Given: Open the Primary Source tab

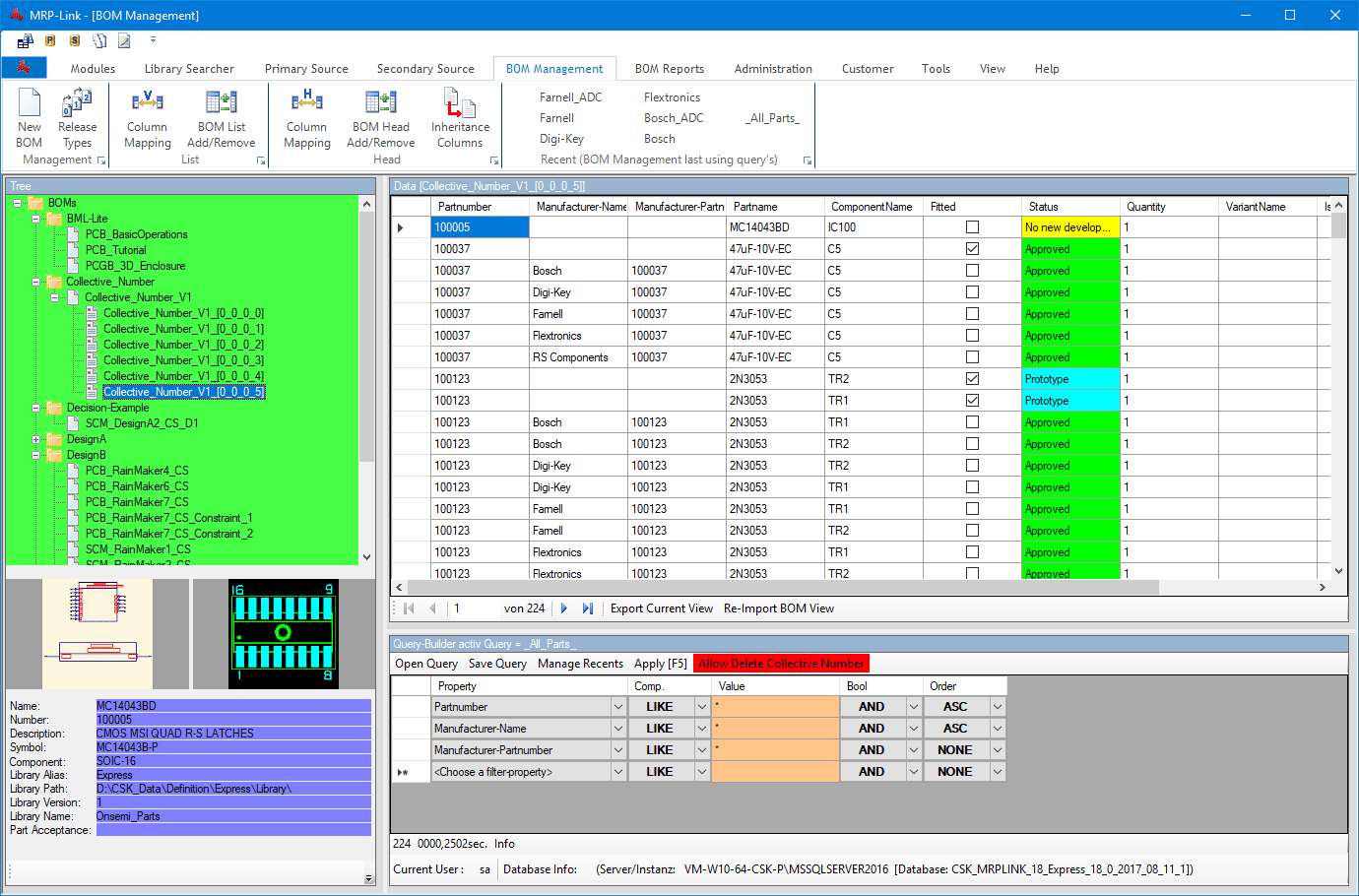Looking at the screenshot, I should pyautogui.click(x=306, y=69).
